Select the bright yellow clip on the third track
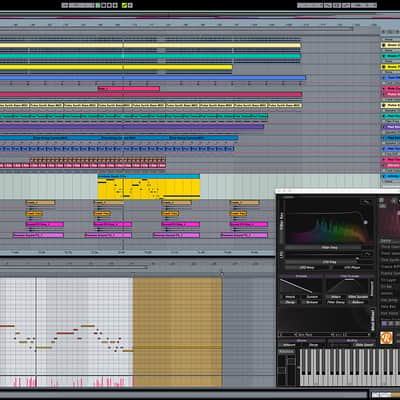Viewport: 400px width, 400px height. tap(116, 67)
